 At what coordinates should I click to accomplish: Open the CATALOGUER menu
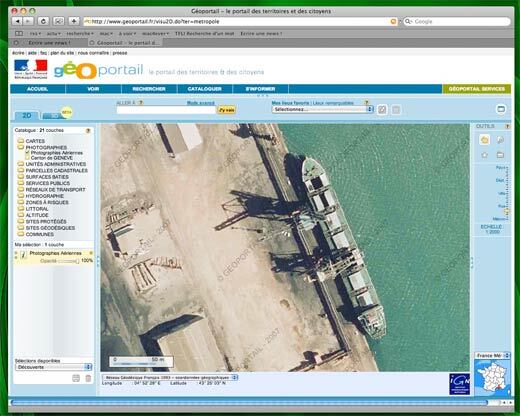tap(205, 89)
